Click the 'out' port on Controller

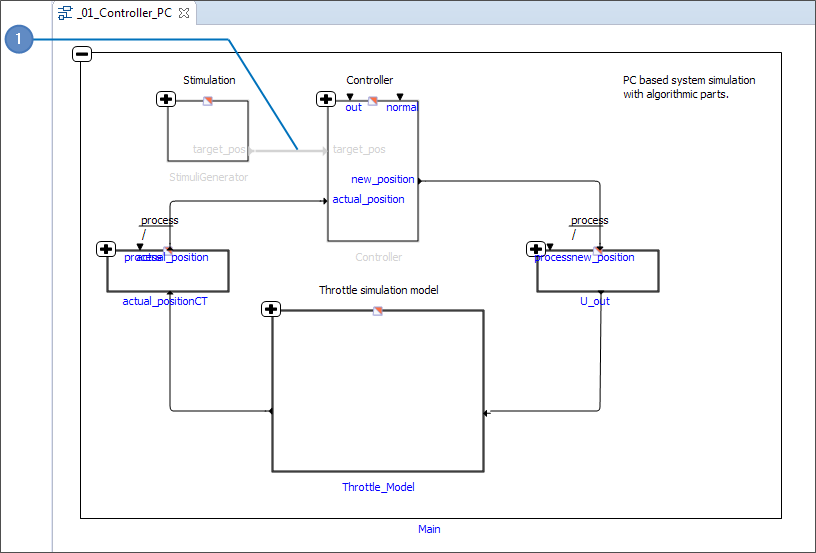tap(353, 107)
